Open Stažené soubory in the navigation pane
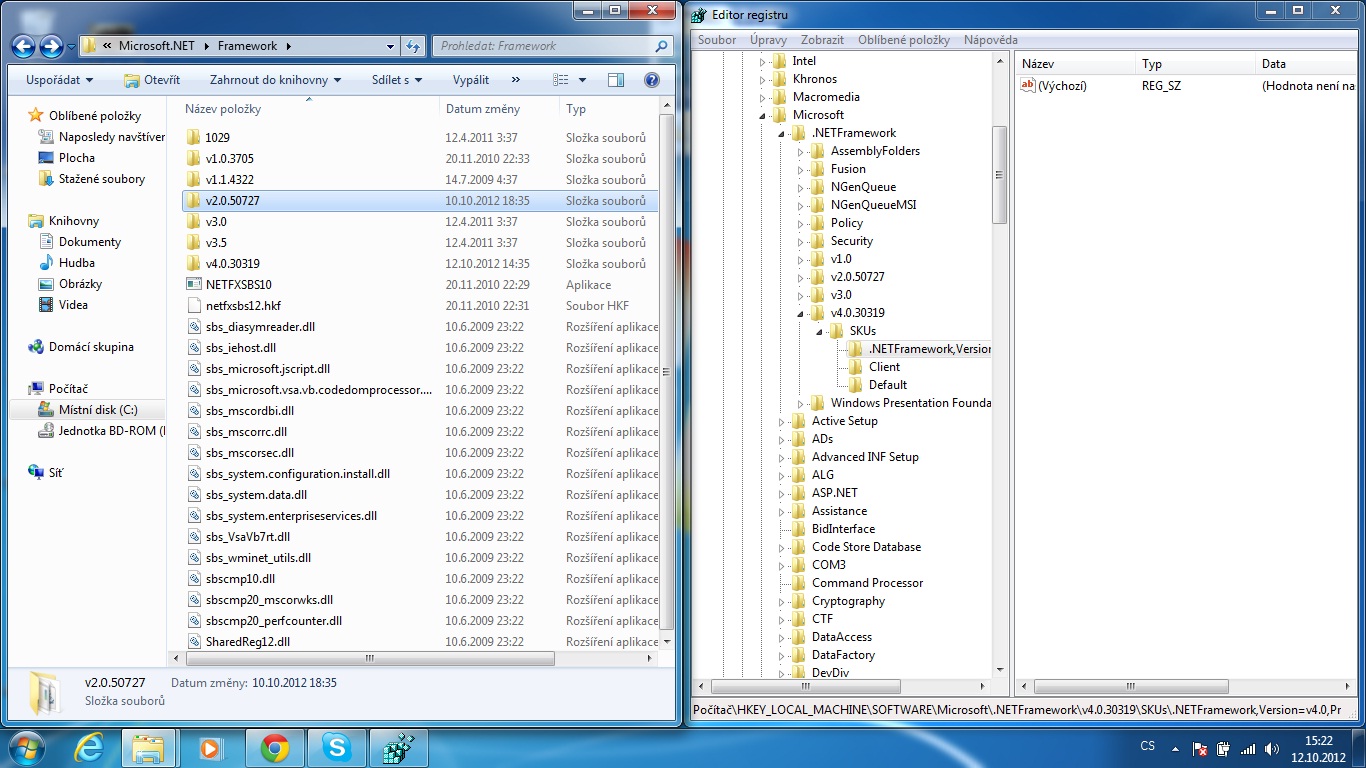Image resolution: width=1366 pixels, height=768 pixels. click(x=101, y=179)
